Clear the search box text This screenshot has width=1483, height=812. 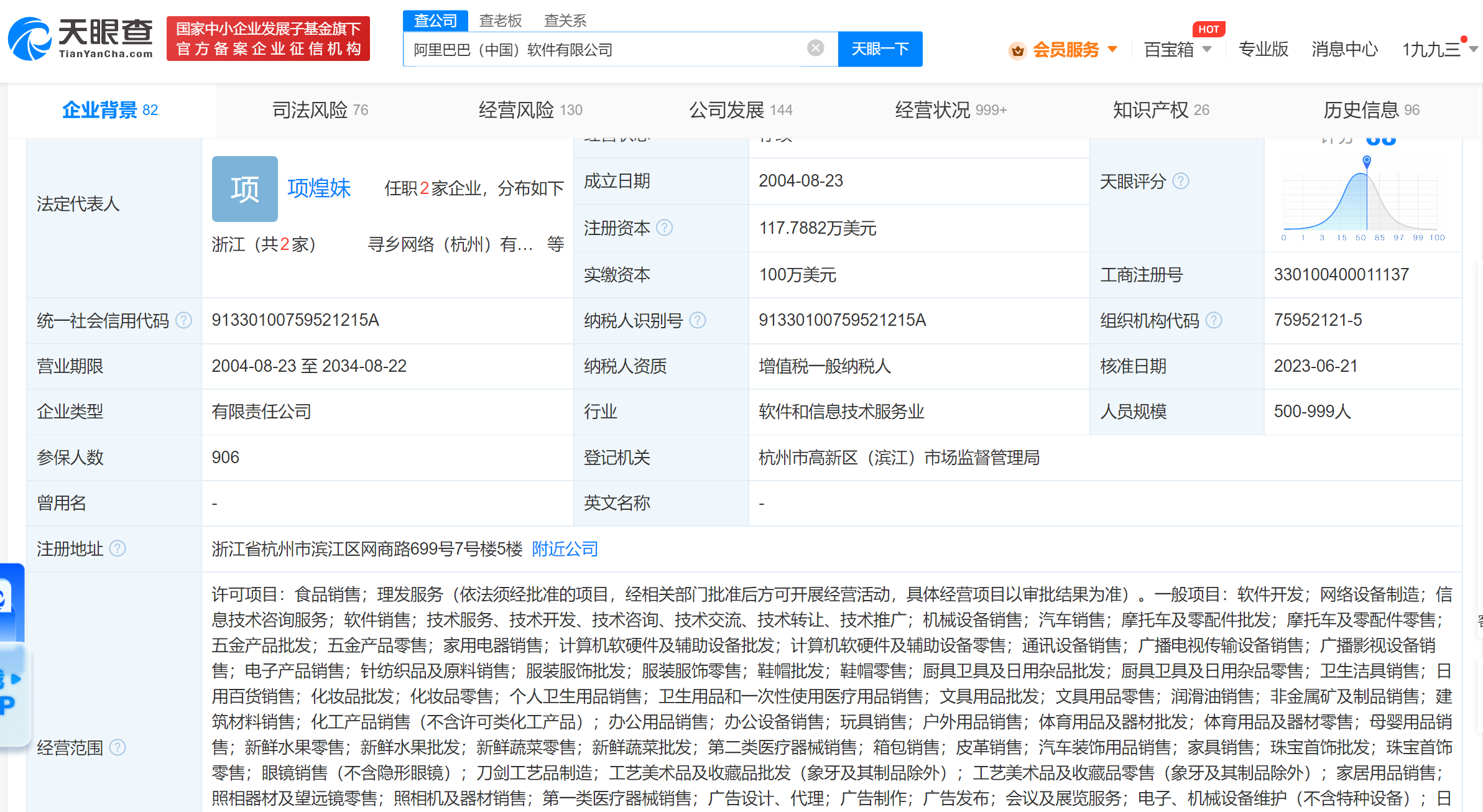815,48
